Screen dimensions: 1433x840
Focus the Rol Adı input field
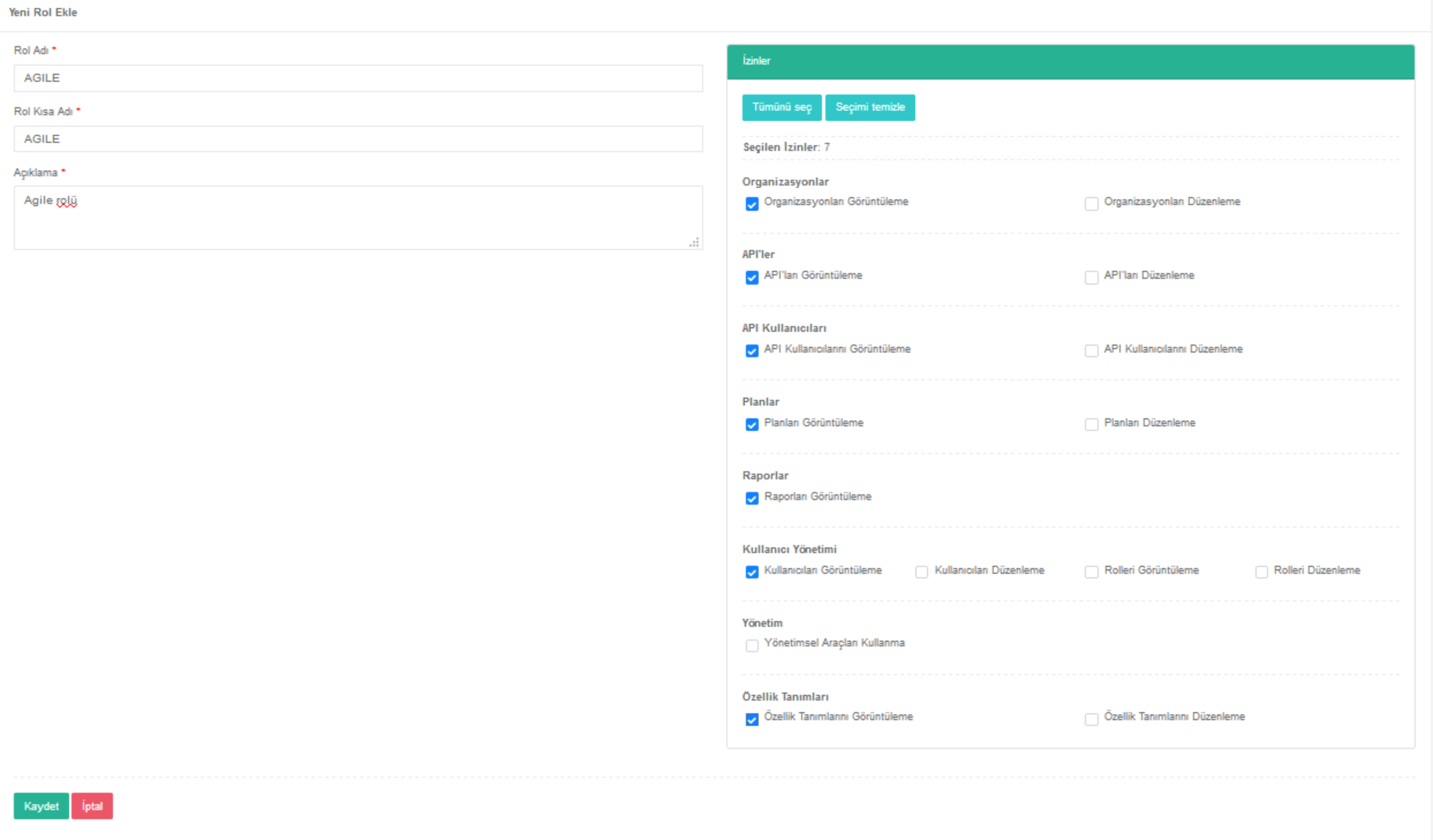pos(358,78)
